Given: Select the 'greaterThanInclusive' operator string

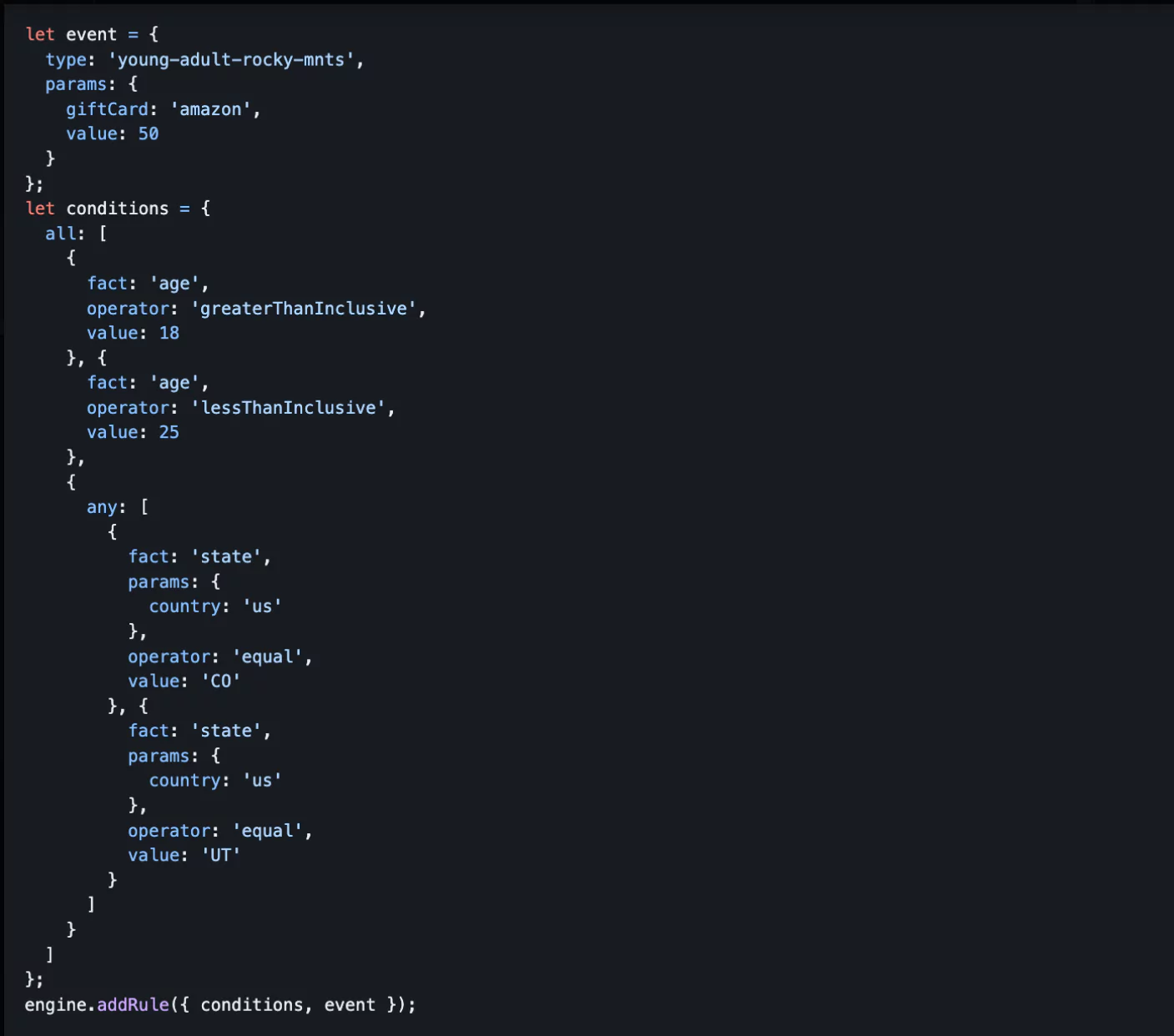Looking at the screenshot, I should point(305,308).
